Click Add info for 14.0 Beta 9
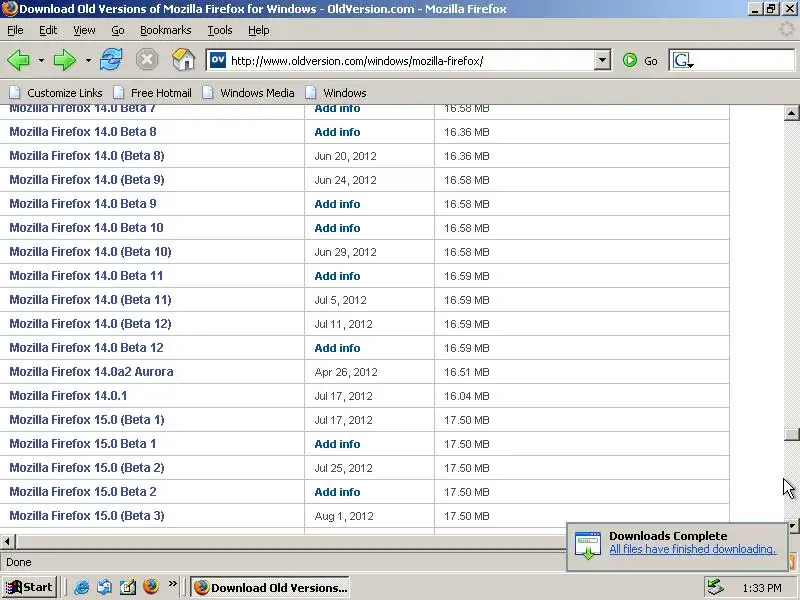The height and width of the screenshot is (600, 800). tap(337, 204)
